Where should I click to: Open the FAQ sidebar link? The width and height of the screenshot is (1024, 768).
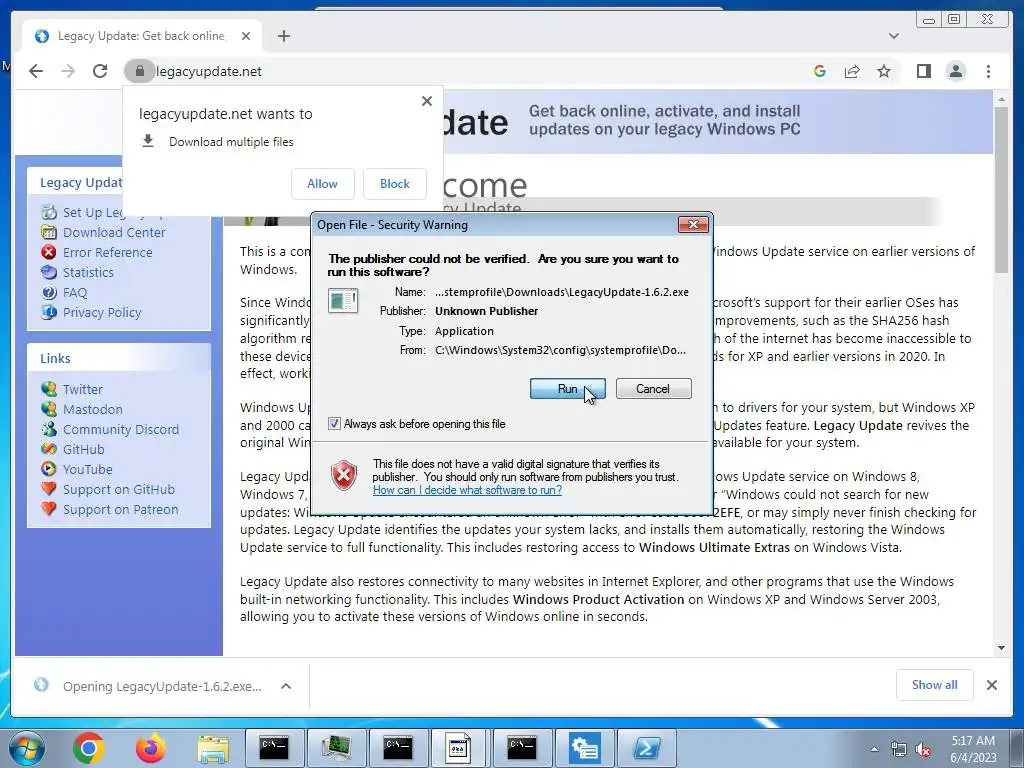coord(74,293)
